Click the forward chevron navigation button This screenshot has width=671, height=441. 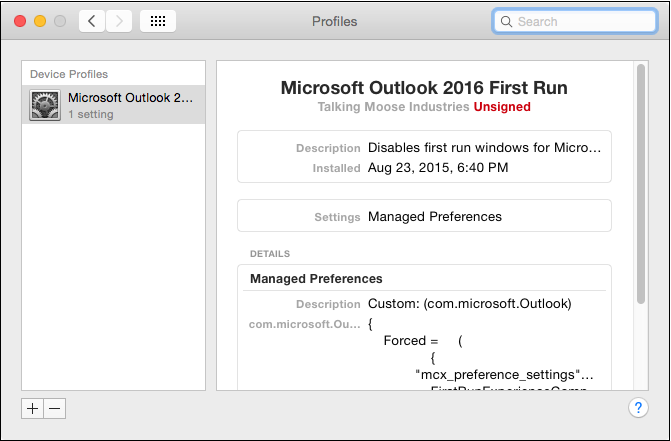coord(119,21)
